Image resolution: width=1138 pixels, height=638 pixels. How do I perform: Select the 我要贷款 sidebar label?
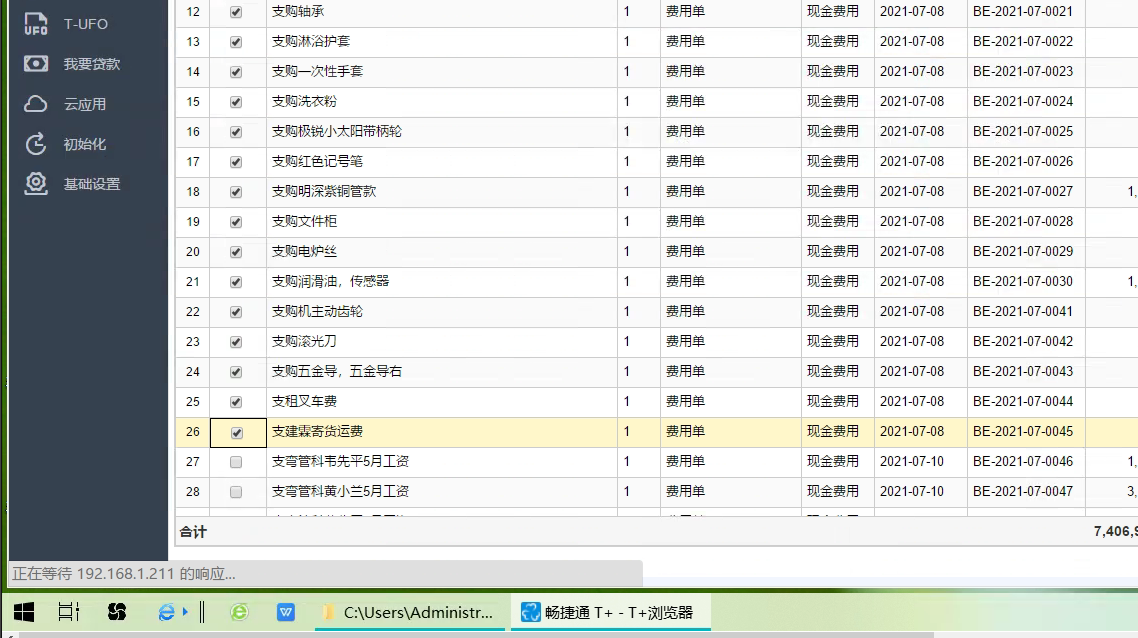(x=91, y=64)
